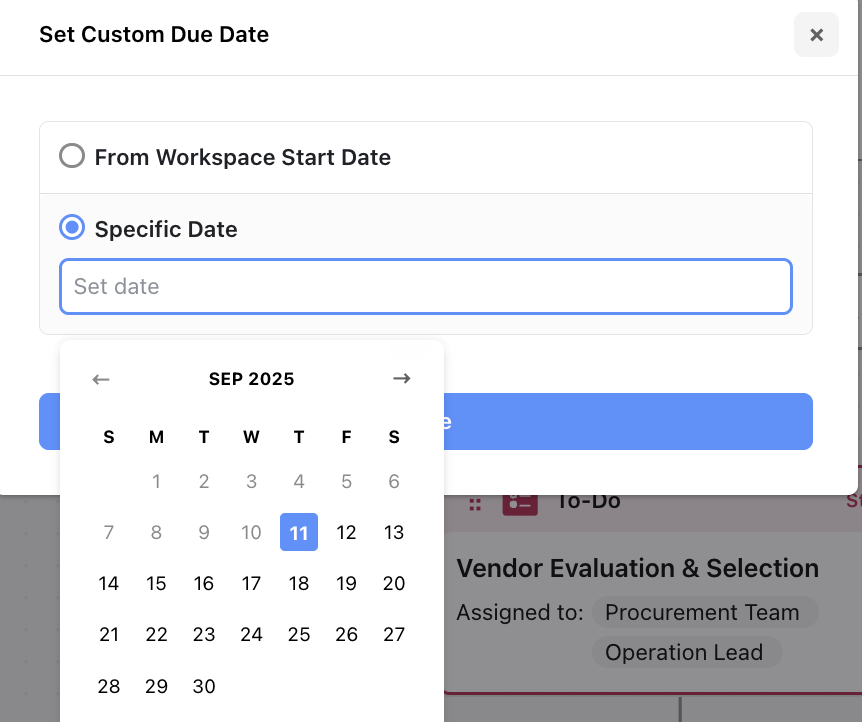Select From Workspace Start Date option
The width and height of the screenshot is (862, 722).
coord(72,157)
